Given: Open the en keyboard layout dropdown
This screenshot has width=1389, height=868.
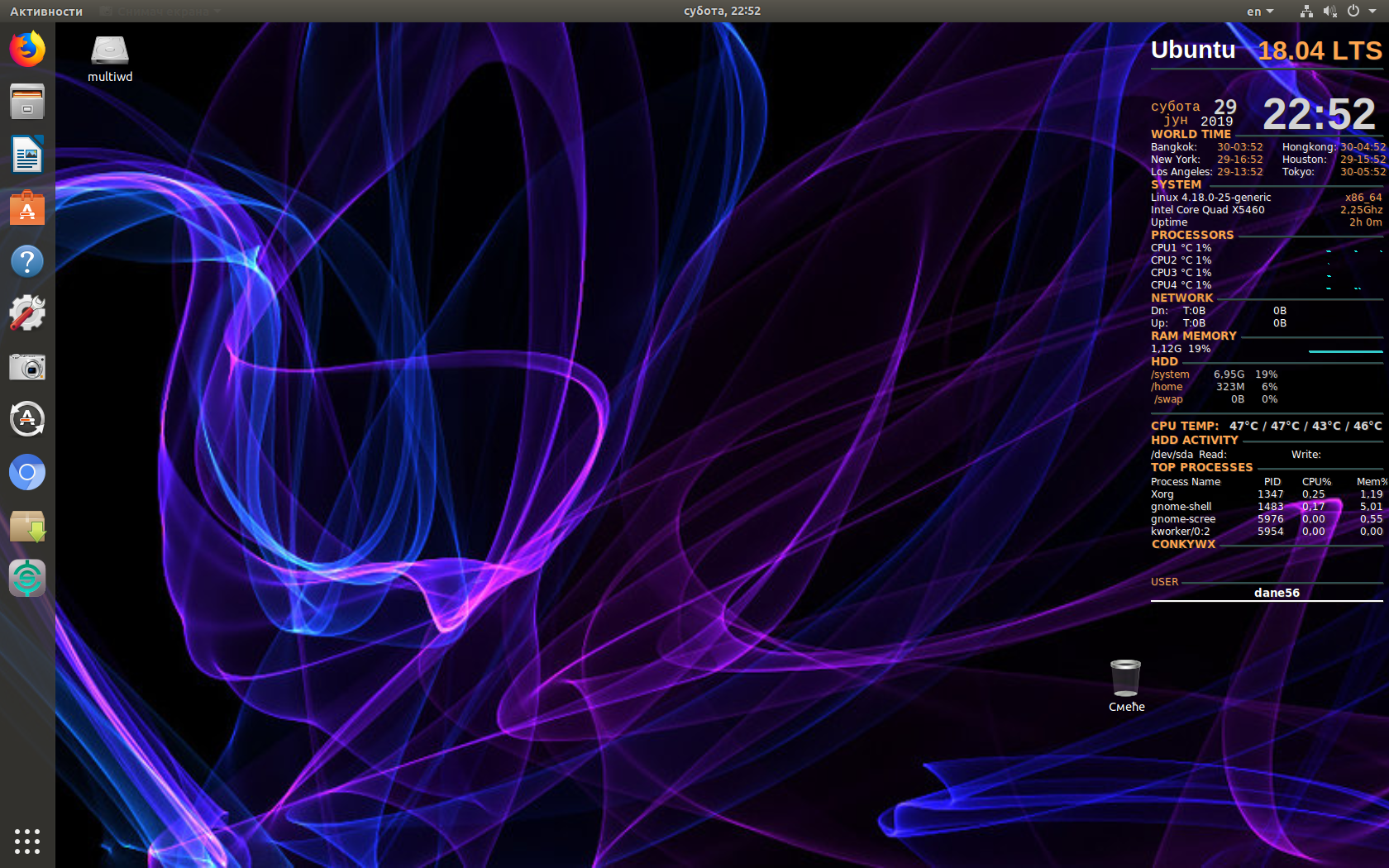Looking at the screenshot, I should [1260, 12].
